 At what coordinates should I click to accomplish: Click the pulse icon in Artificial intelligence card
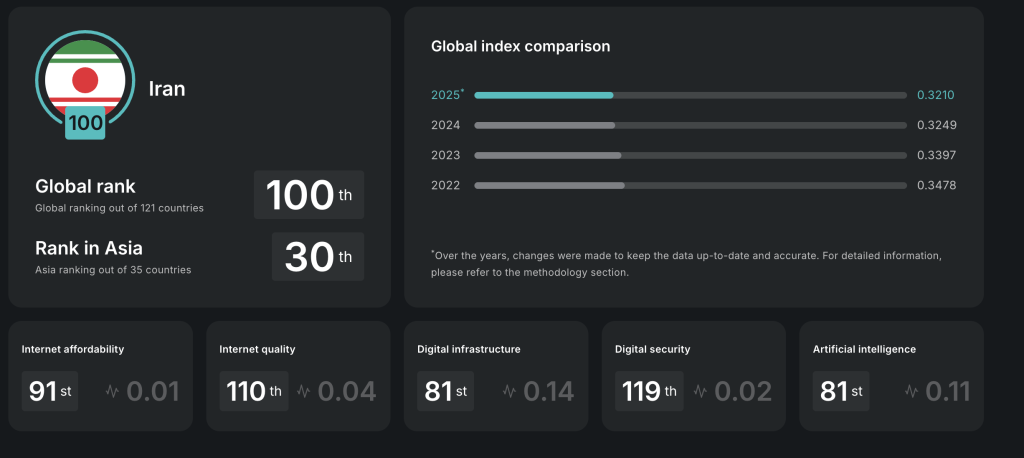click(x=911, y=391)
